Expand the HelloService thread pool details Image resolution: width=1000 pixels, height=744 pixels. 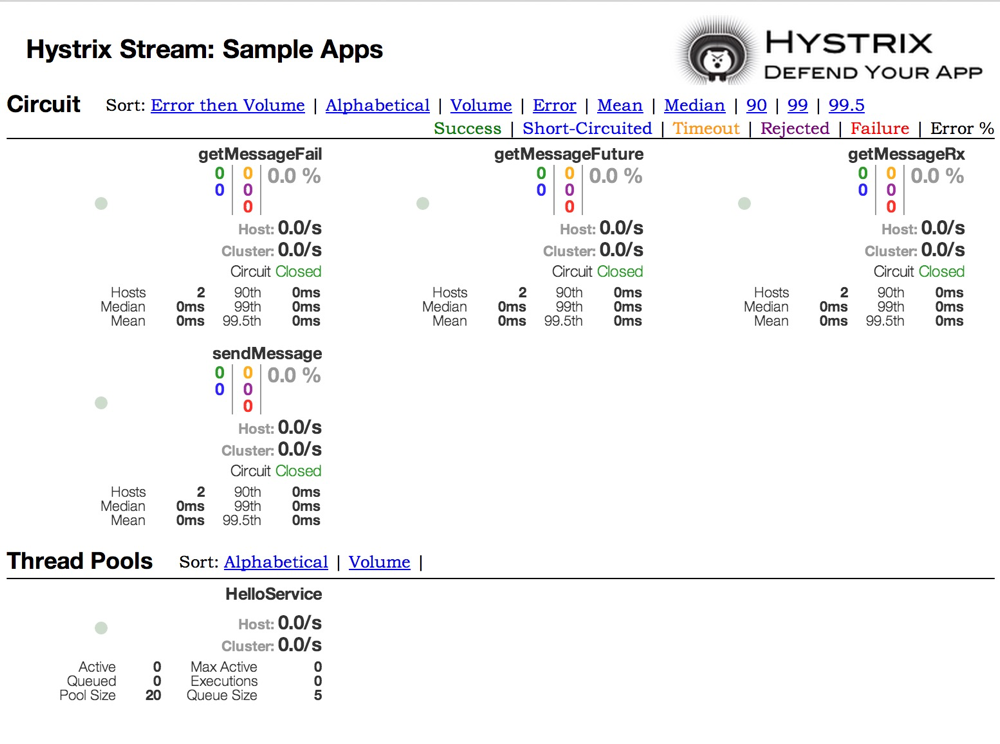coord(273,593)
